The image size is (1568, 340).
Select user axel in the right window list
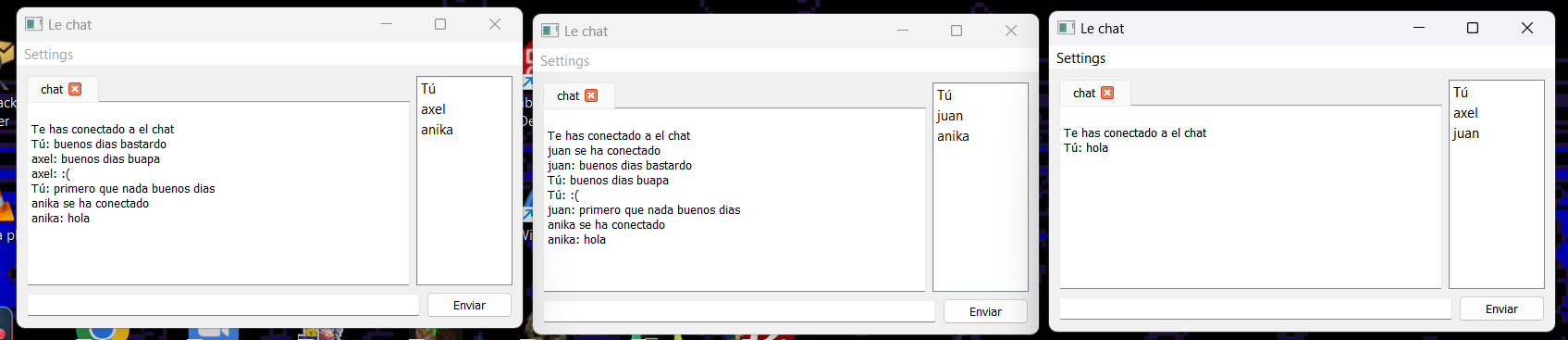(1465, 113)
